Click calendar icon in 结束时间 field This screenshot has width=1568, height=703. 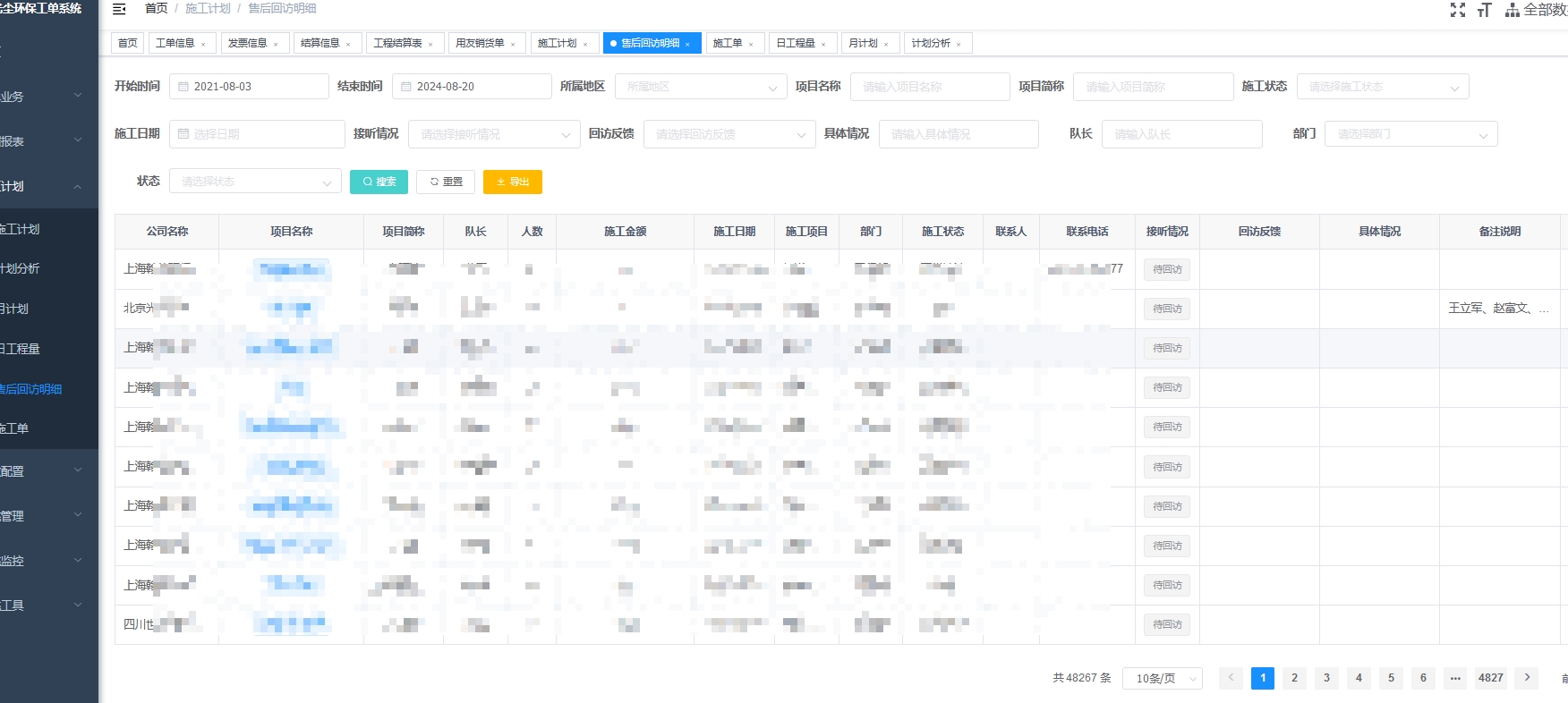coord(406,87)
